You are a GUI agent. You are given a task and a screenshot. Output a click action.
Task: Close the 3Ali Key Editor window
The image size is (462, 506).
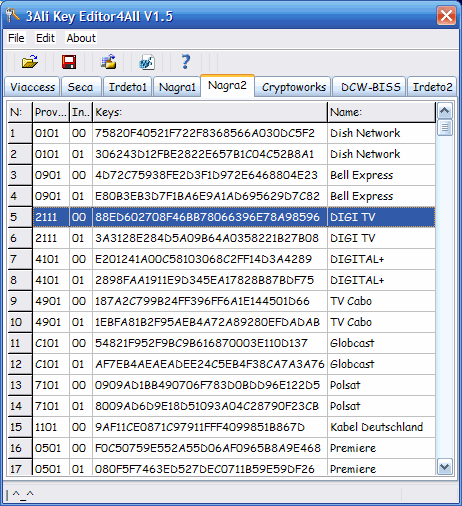446,15
